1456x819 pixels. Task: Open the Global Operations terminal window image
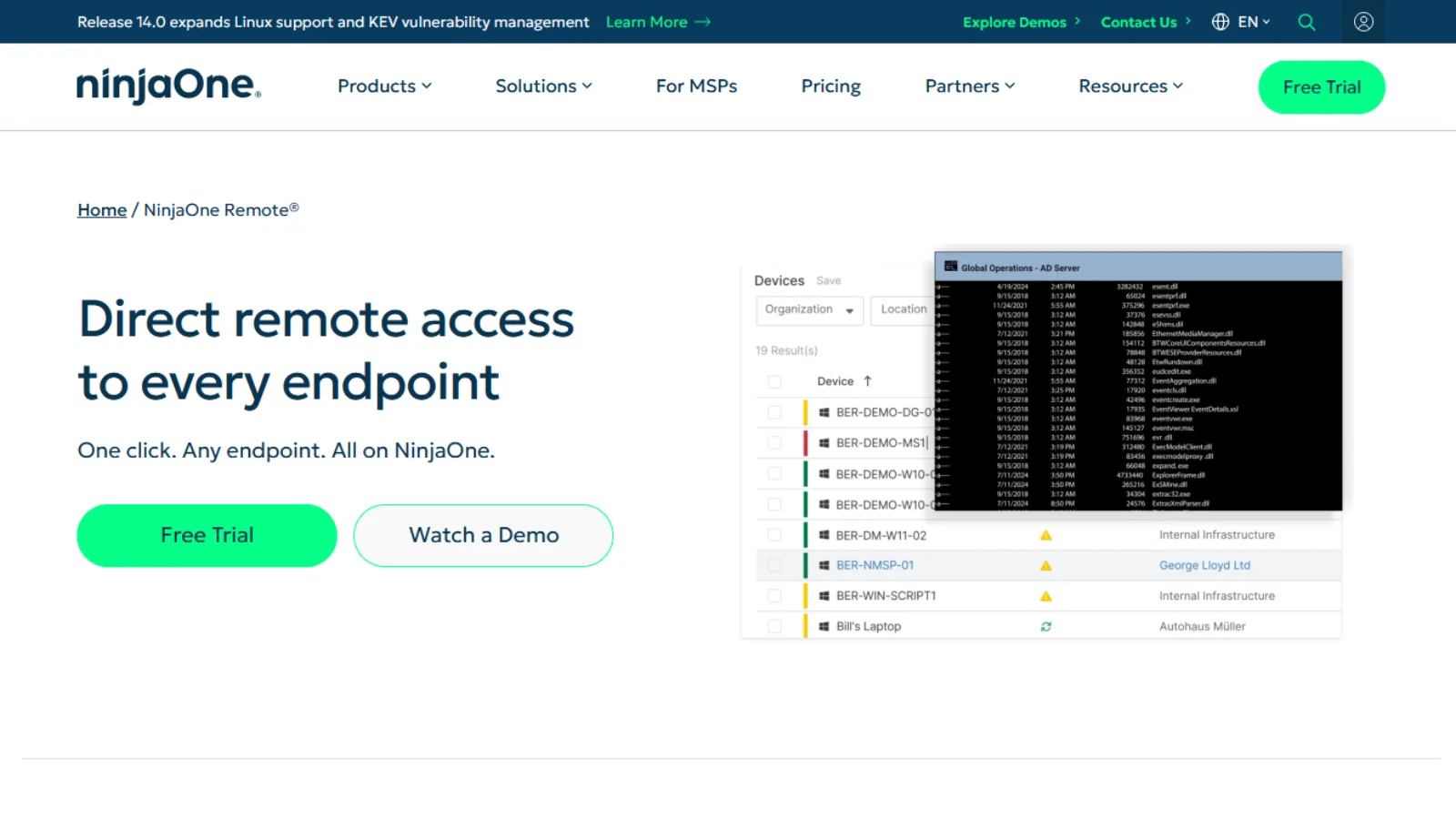coord(1138,381)
